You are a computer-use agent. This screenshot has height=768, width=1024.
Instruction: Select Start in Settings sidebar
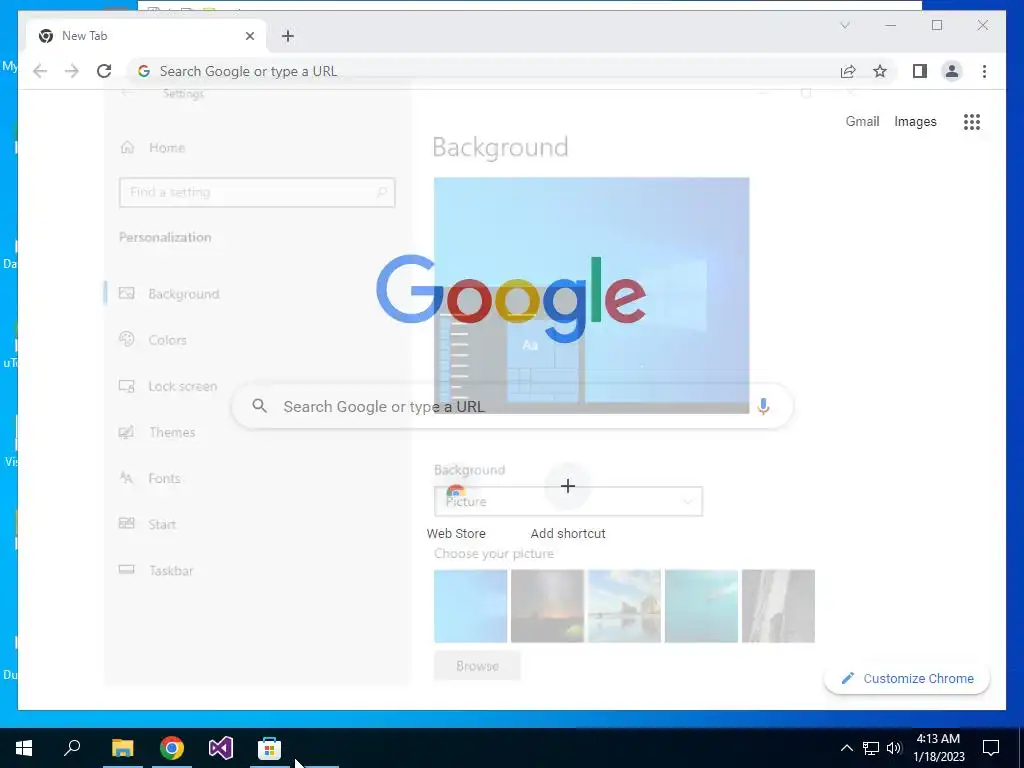click(161, 524)
